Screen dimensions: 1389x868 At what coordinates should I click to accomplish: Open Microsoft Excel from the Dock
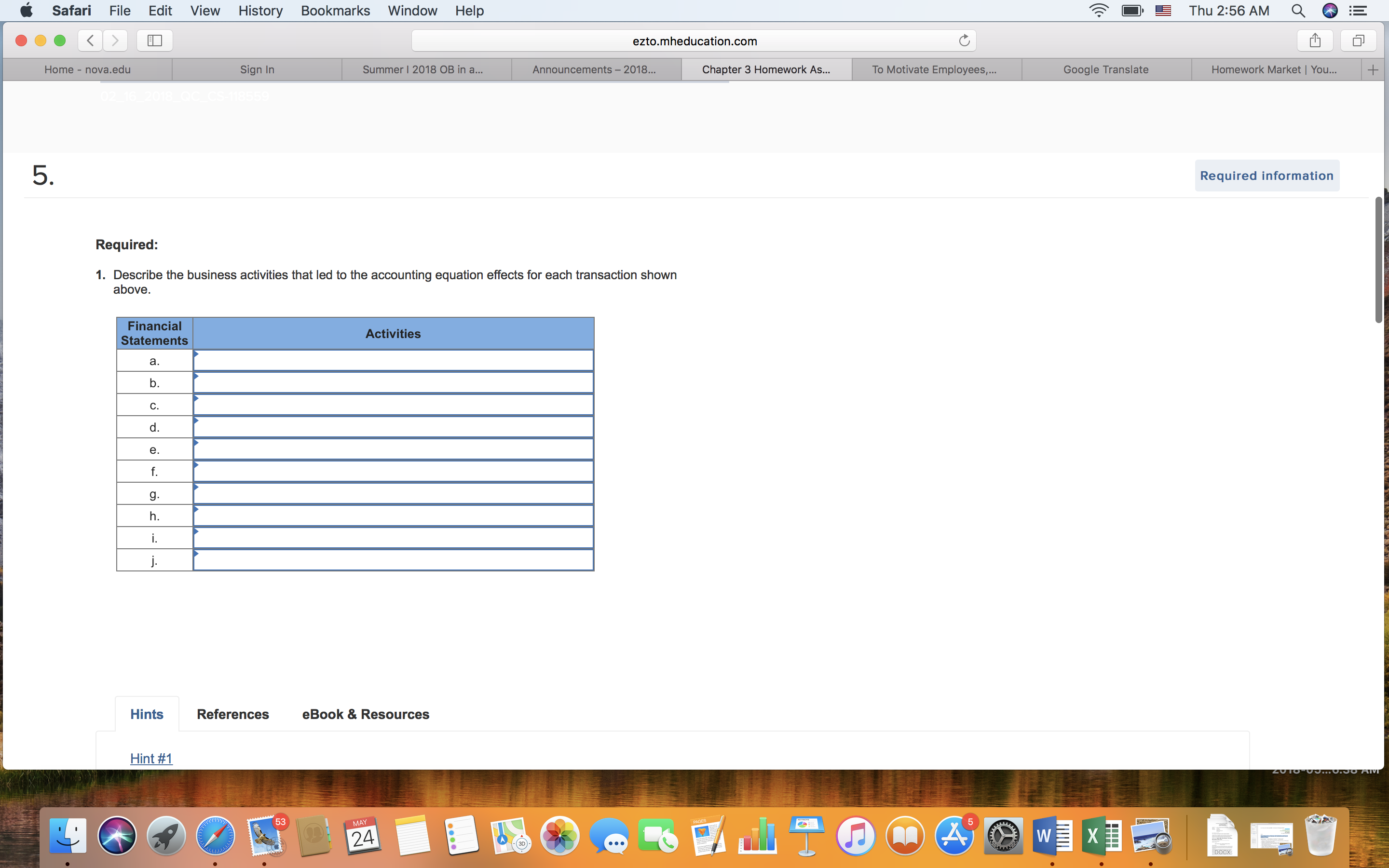pyautogui.click(x=1102, y=835)
